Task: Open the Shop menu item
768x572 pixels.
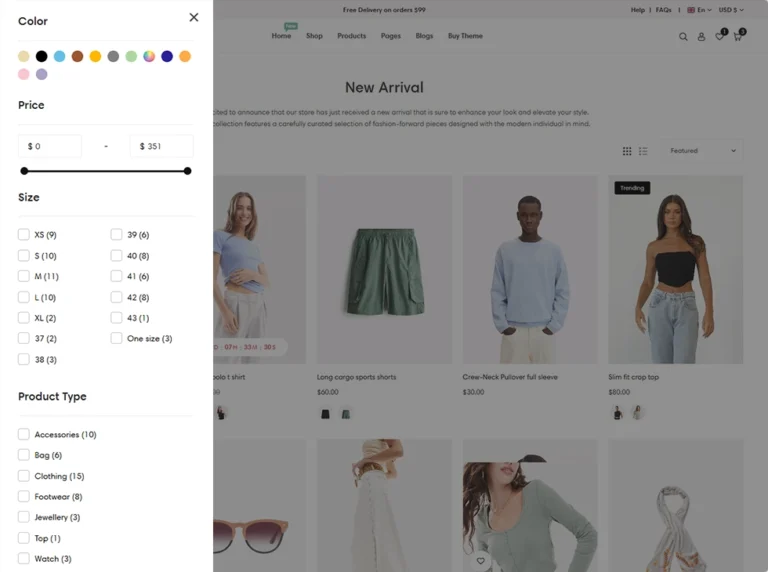Action: tap(314, 36)
